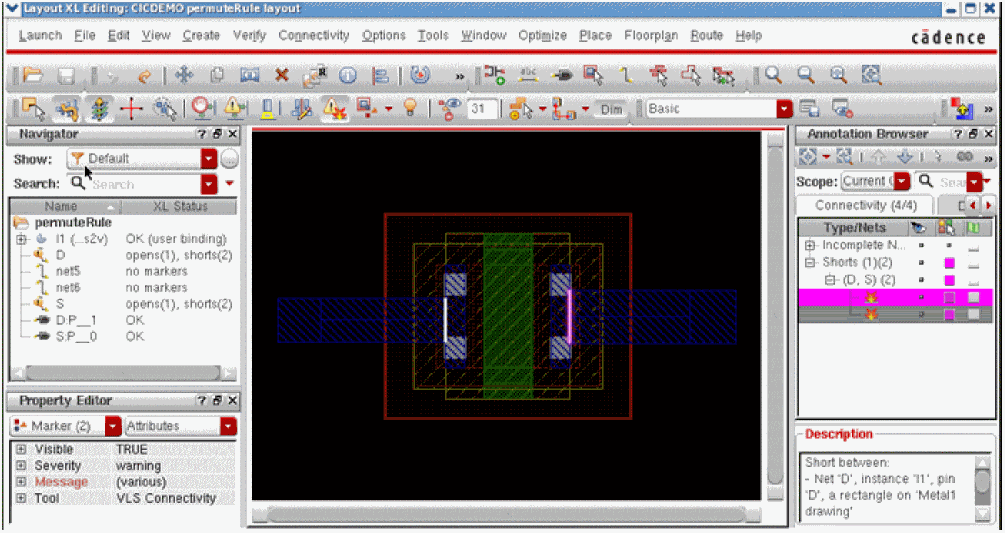The width and height of the screenshot is (1005, 533).
Task: Expand the Severity property row
Action: [x=21, y=466]
